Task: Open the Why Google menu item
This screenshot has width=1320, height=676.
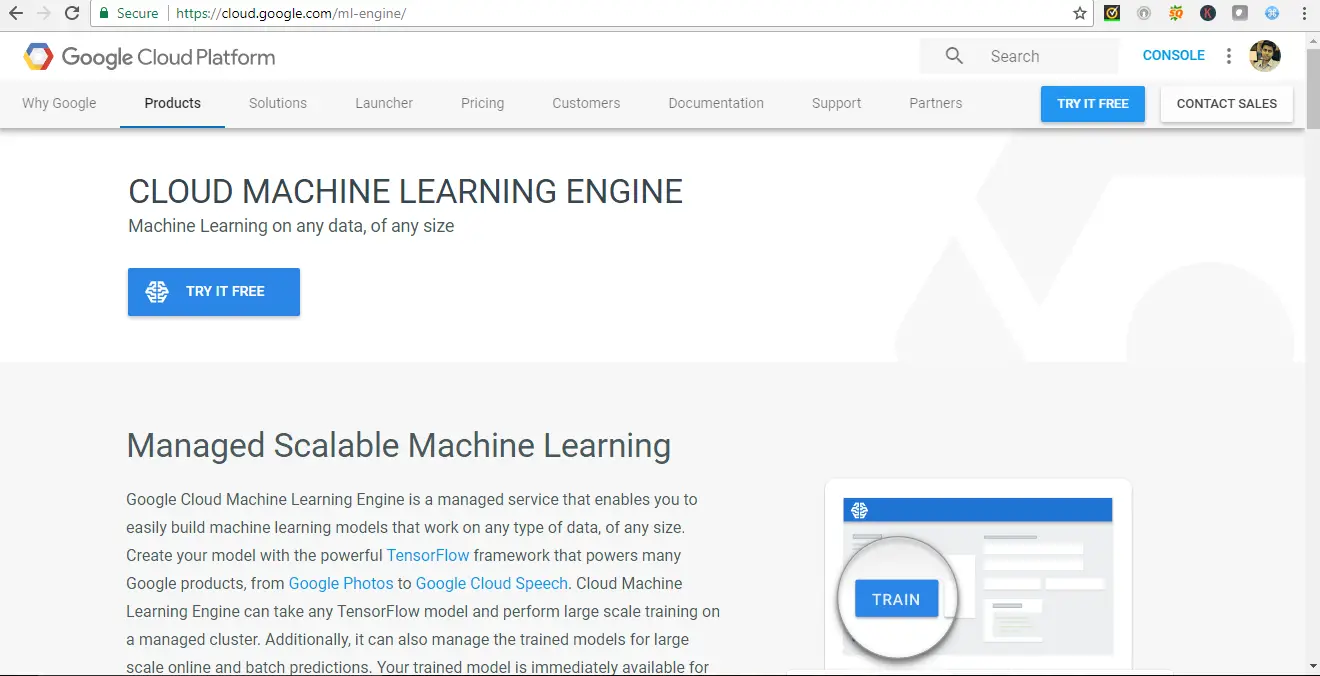Action: pyautogui.click(x=59, y=103)
